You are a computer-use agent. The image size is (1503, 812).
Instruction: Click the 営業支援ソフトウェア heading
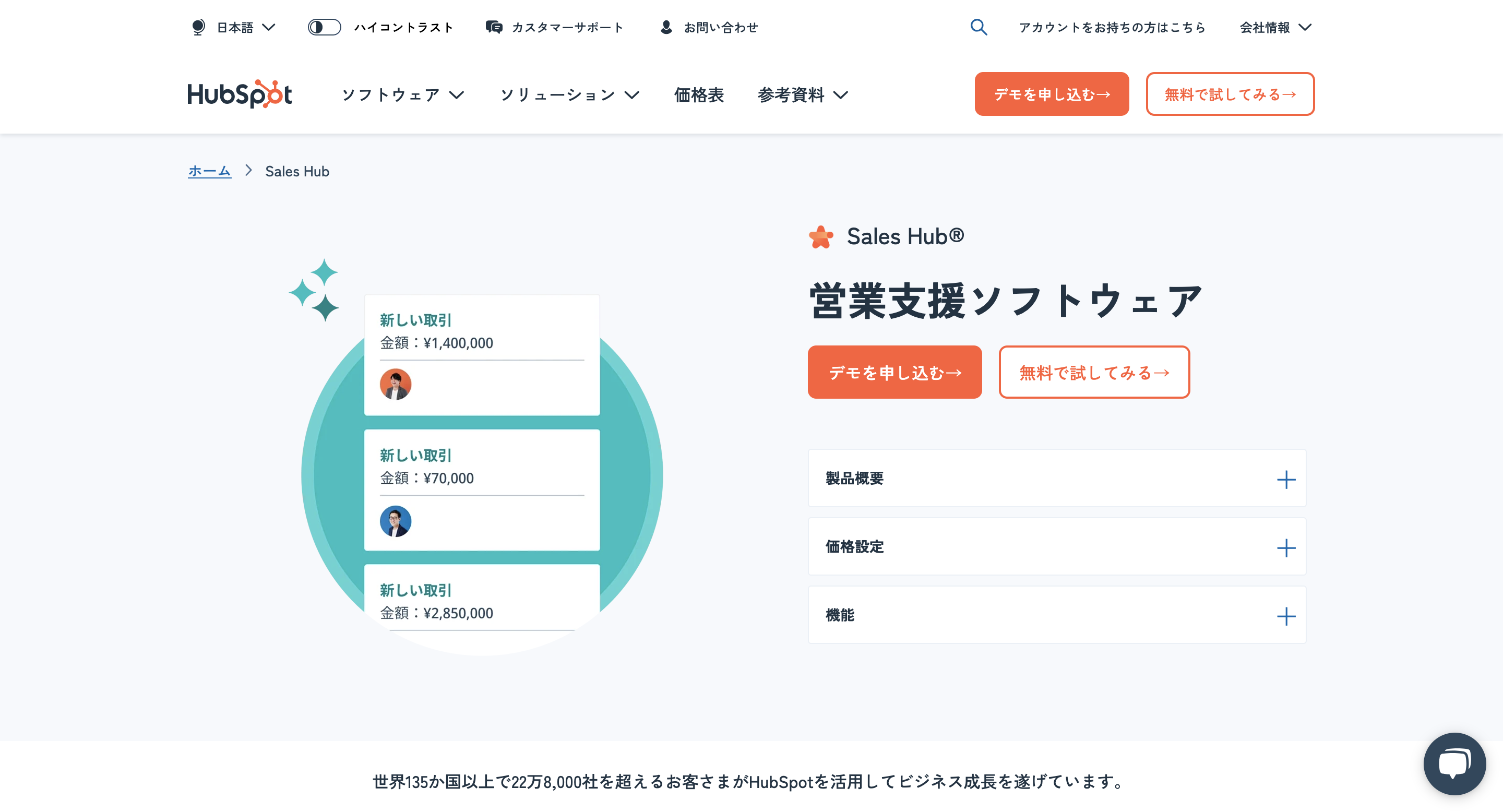pos(1005,301)
